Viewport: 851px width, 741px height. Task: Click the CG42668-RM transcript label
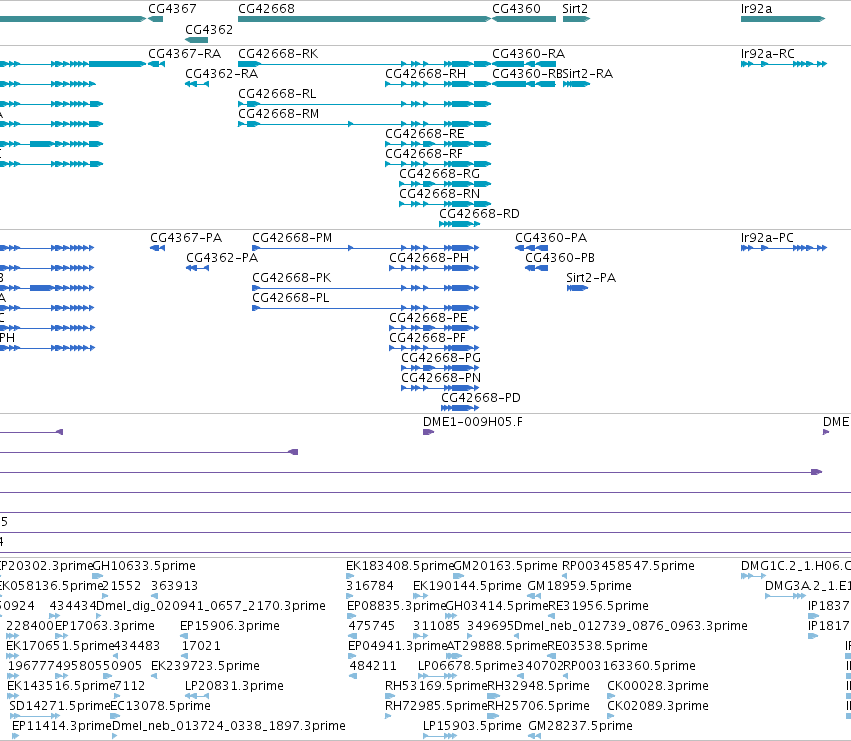point(278,114)
